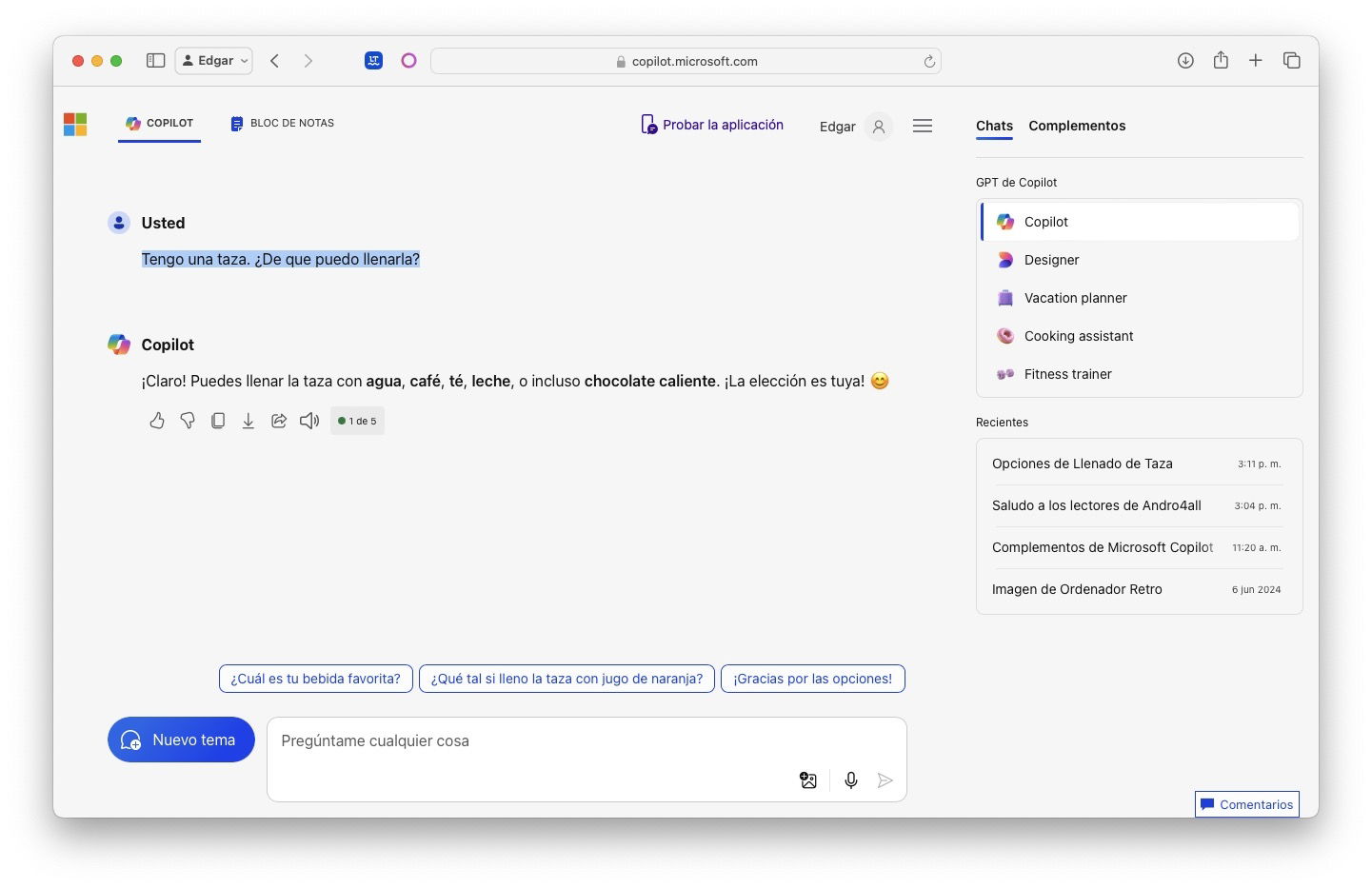The image size is (1372, 888).
Task: Open the Safari share menu
Action: (1221, 60)
